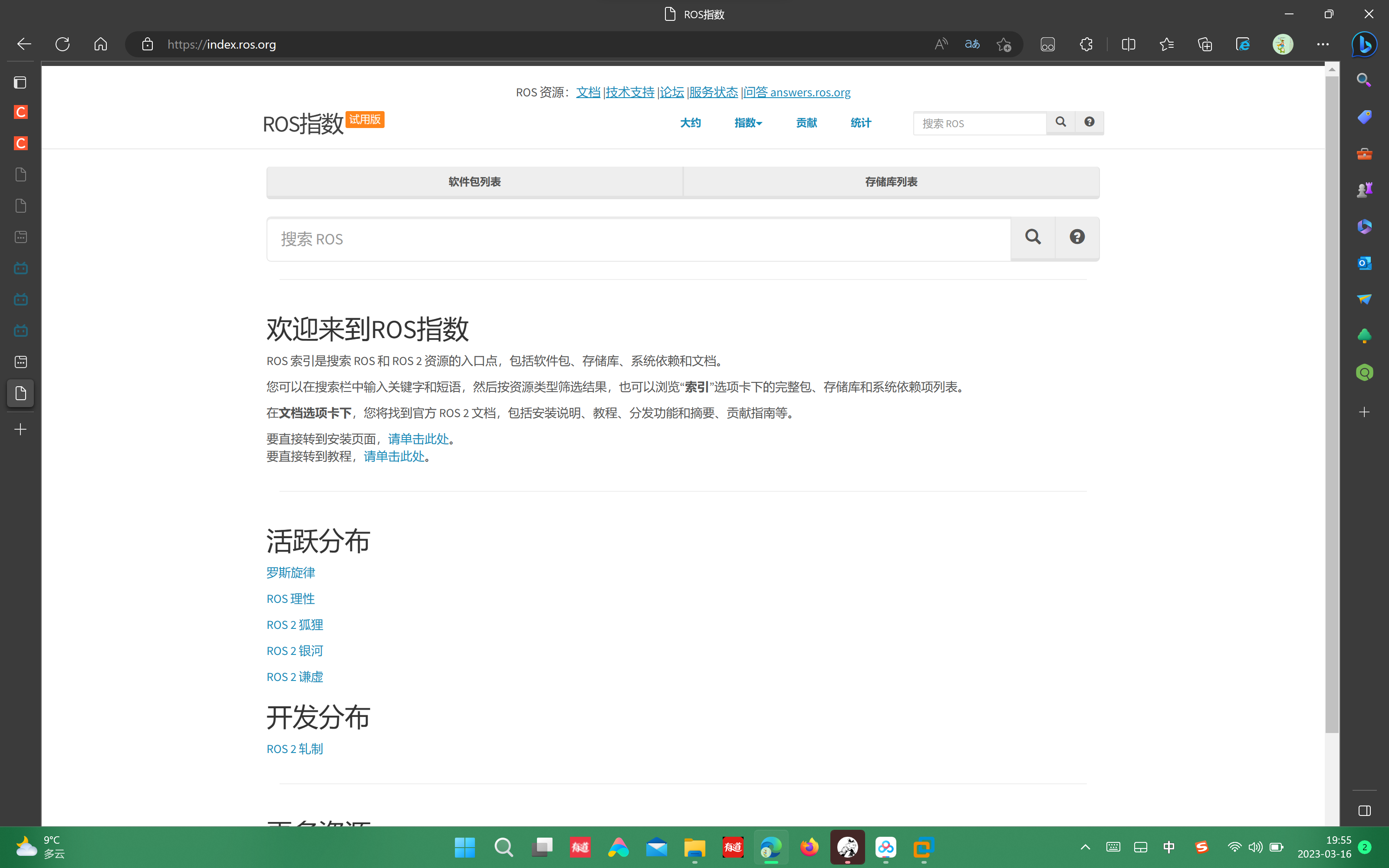Image resolution: width=1389 pixels, height=868 pixels.
Task: Add a new sidebar app
Action: (1364, 412)
